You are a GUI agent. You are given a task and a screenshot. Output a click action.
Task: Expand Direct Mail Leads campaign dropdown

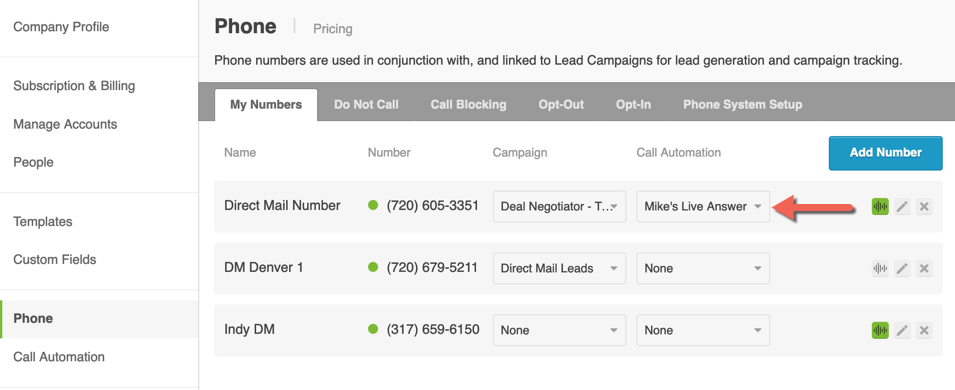coord(559,268)
